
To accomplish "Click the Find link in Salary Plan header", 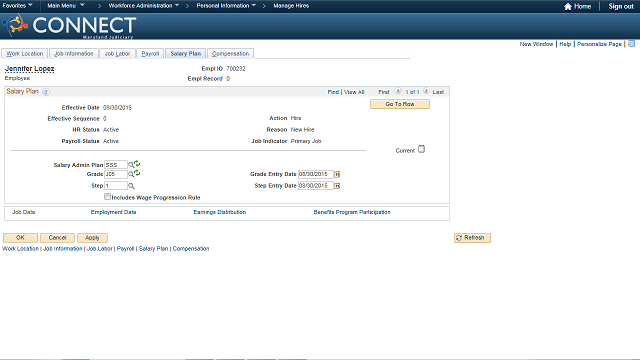I will point(333,92).
